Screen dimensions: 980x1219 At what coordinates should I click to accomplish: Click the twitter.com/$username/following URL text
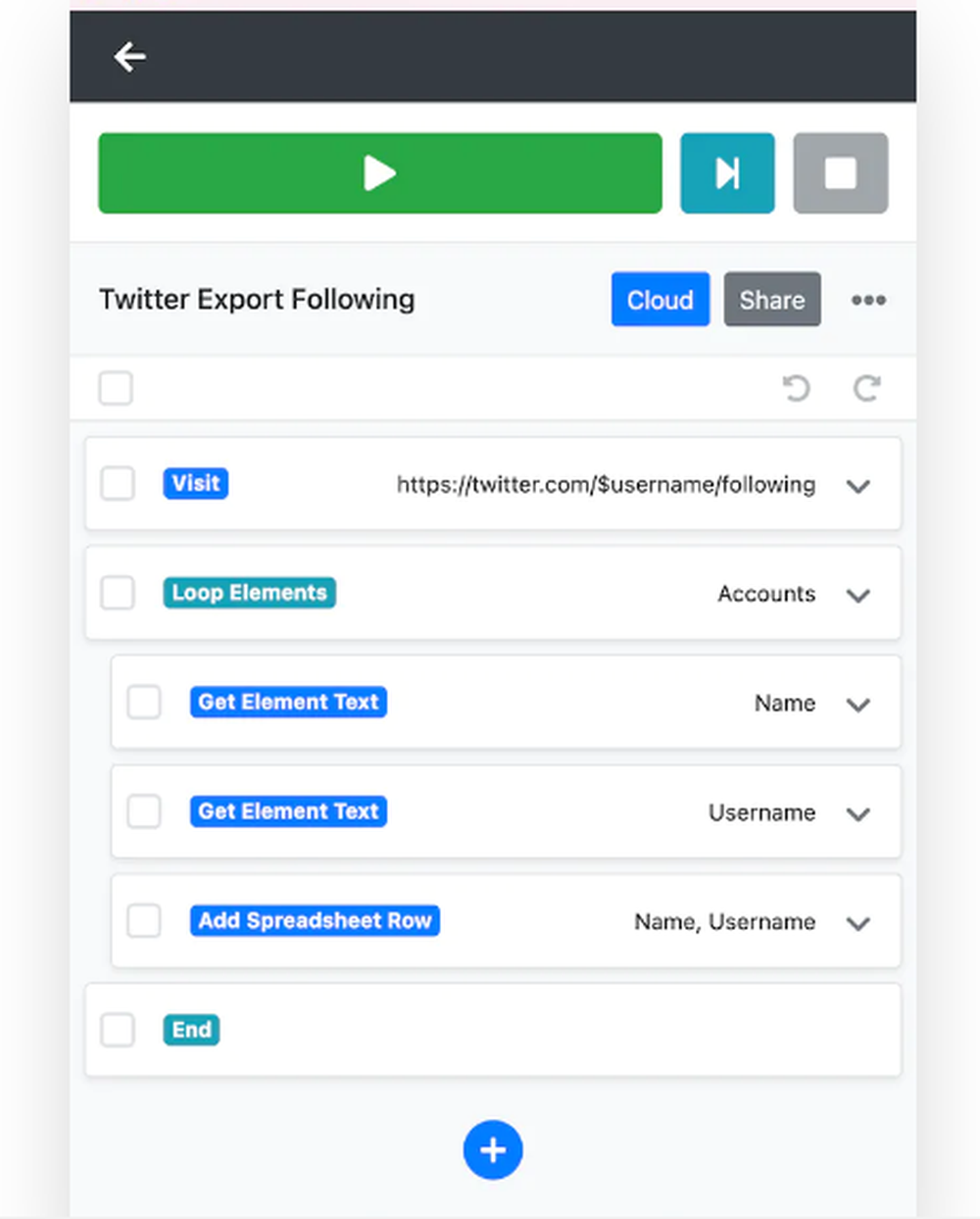(606, 484)
